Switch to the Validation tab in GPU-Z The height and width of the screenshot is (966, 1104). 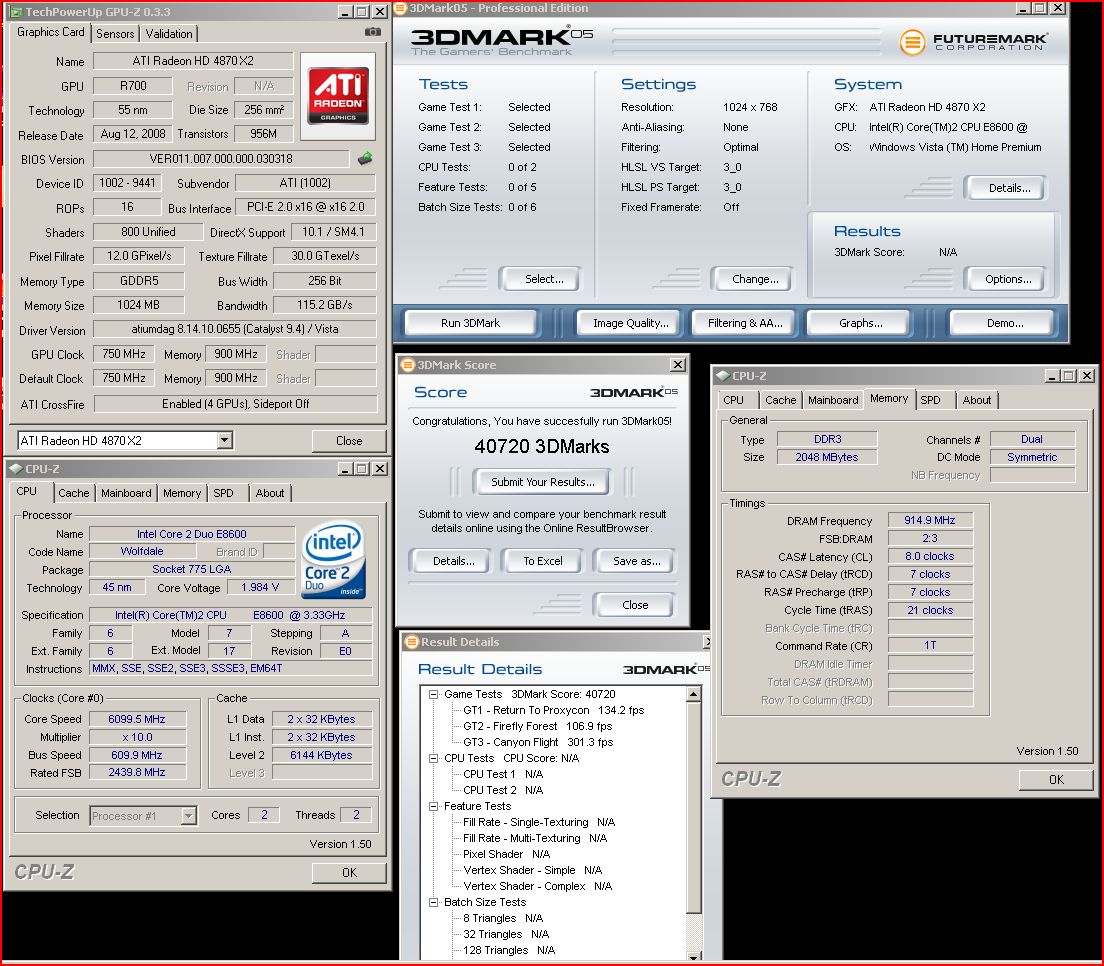pyautogui.click(x=169, y=34)
